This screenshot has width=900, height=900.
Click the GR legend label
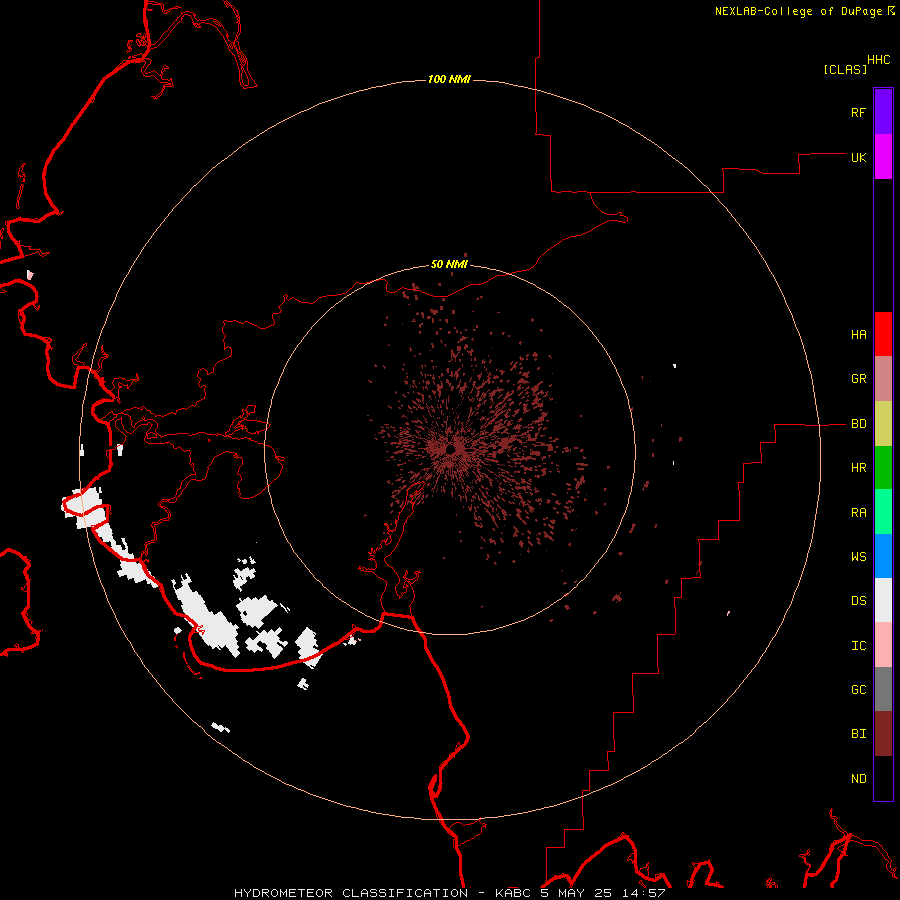point(858,379)
